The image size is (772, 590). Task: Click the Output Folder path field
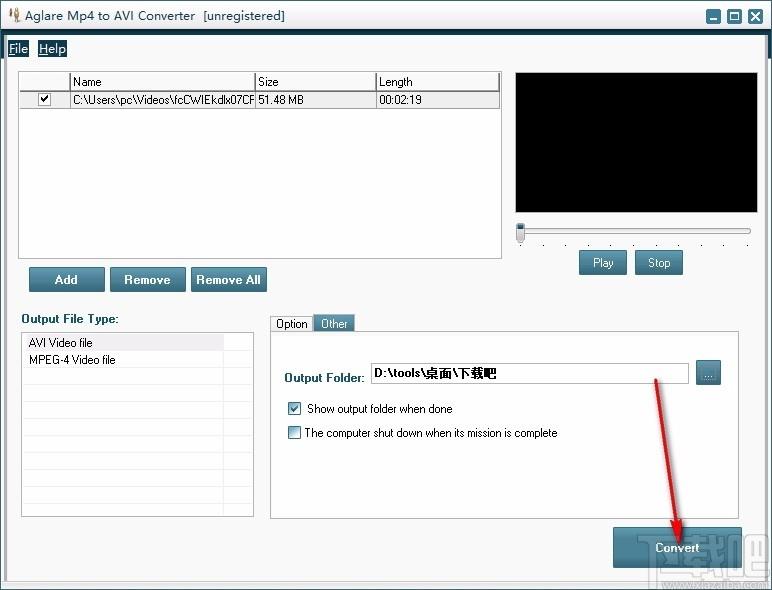(530, 373)
